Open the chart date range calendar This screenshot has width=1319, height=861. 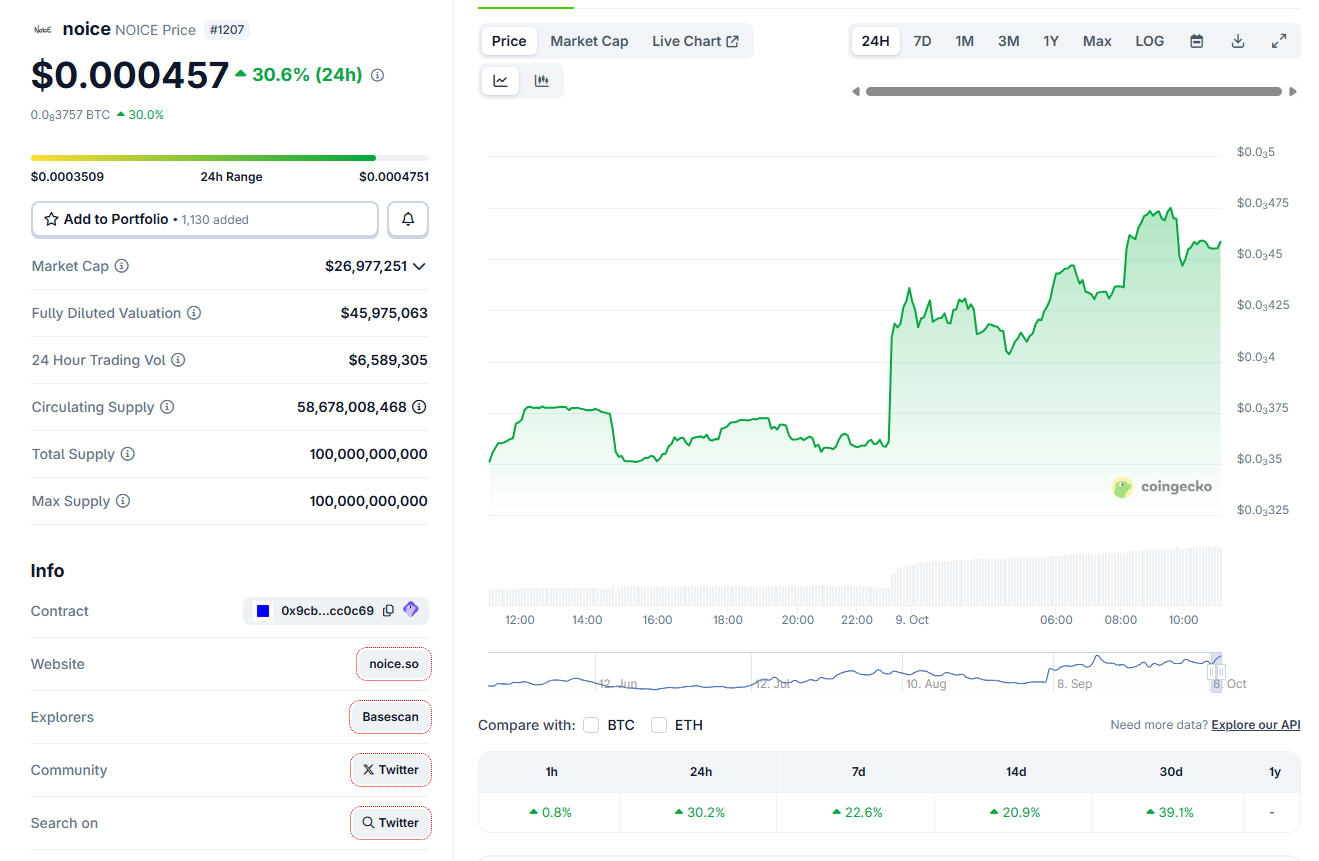point(1196,41)
